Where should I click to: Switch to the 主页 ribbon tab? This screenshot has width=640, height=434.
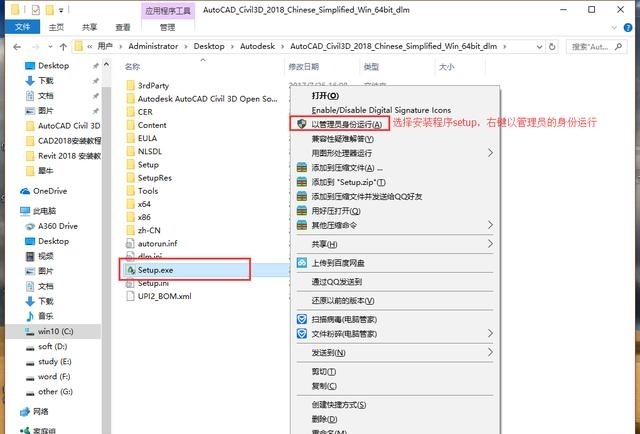point(56,27)
